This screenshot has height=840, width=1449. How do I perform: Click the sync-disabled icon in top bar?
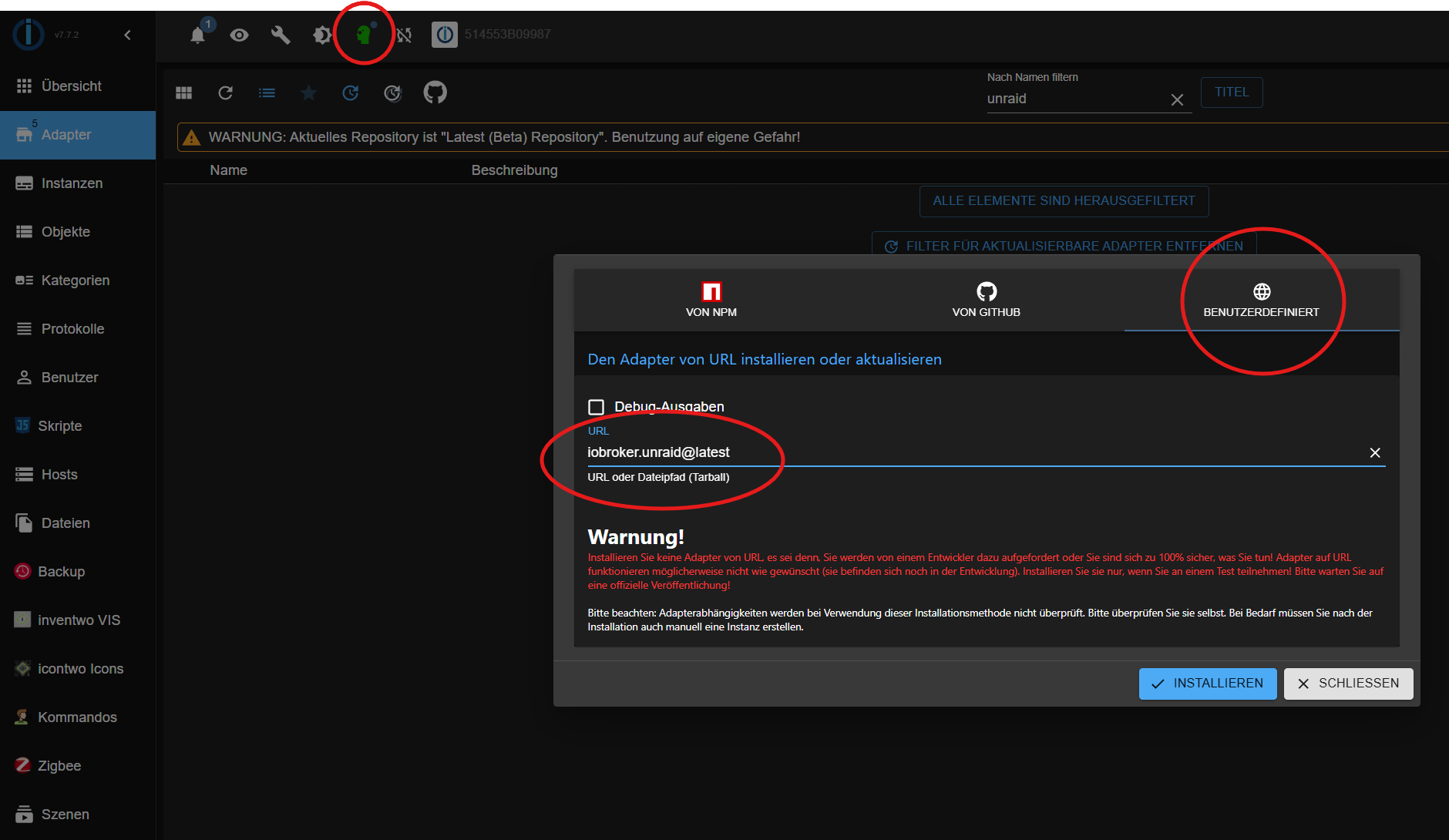(404, 35)
